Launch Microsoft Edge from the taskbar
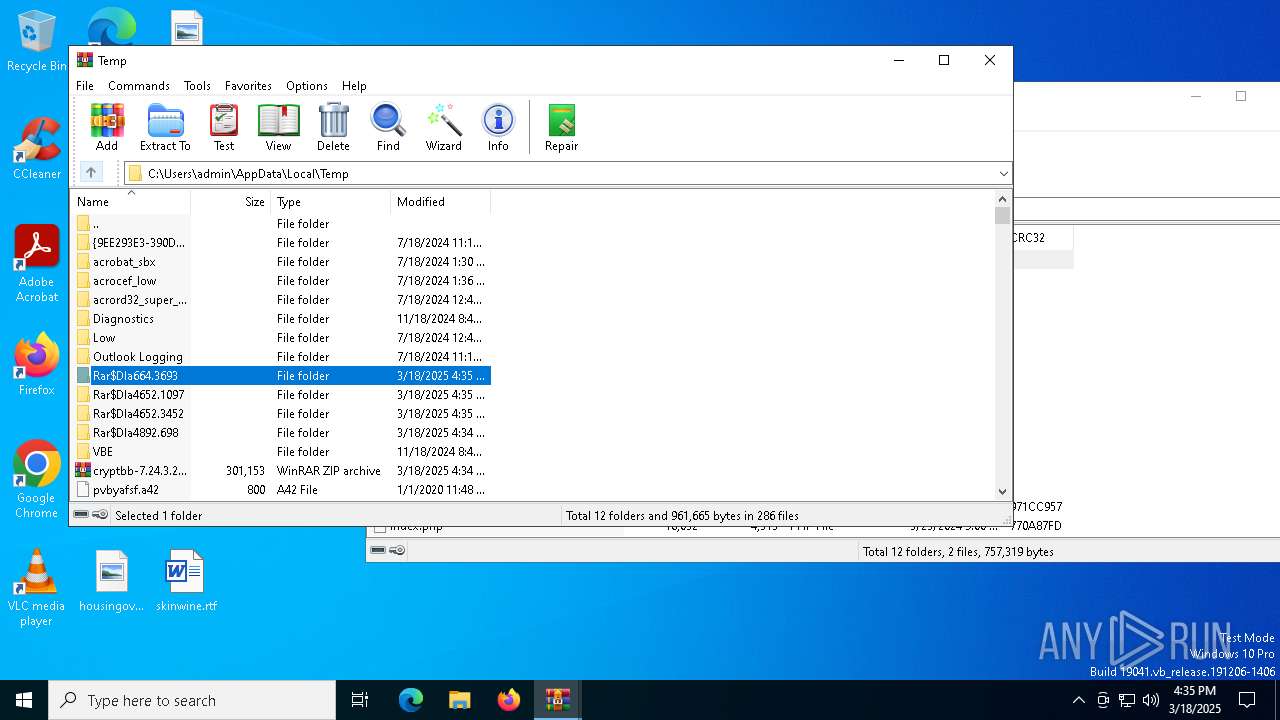 [411, 700]
